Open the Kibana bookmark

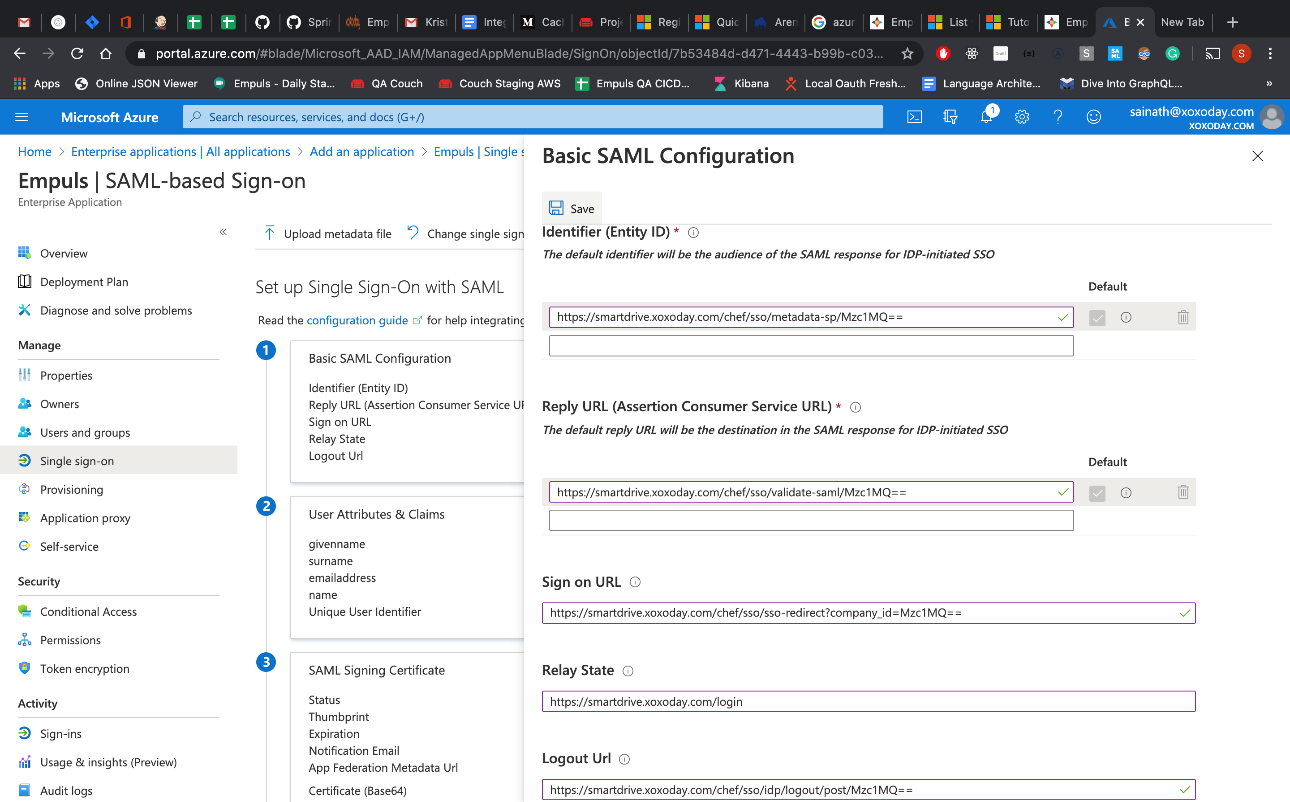(x=741, y=84)
